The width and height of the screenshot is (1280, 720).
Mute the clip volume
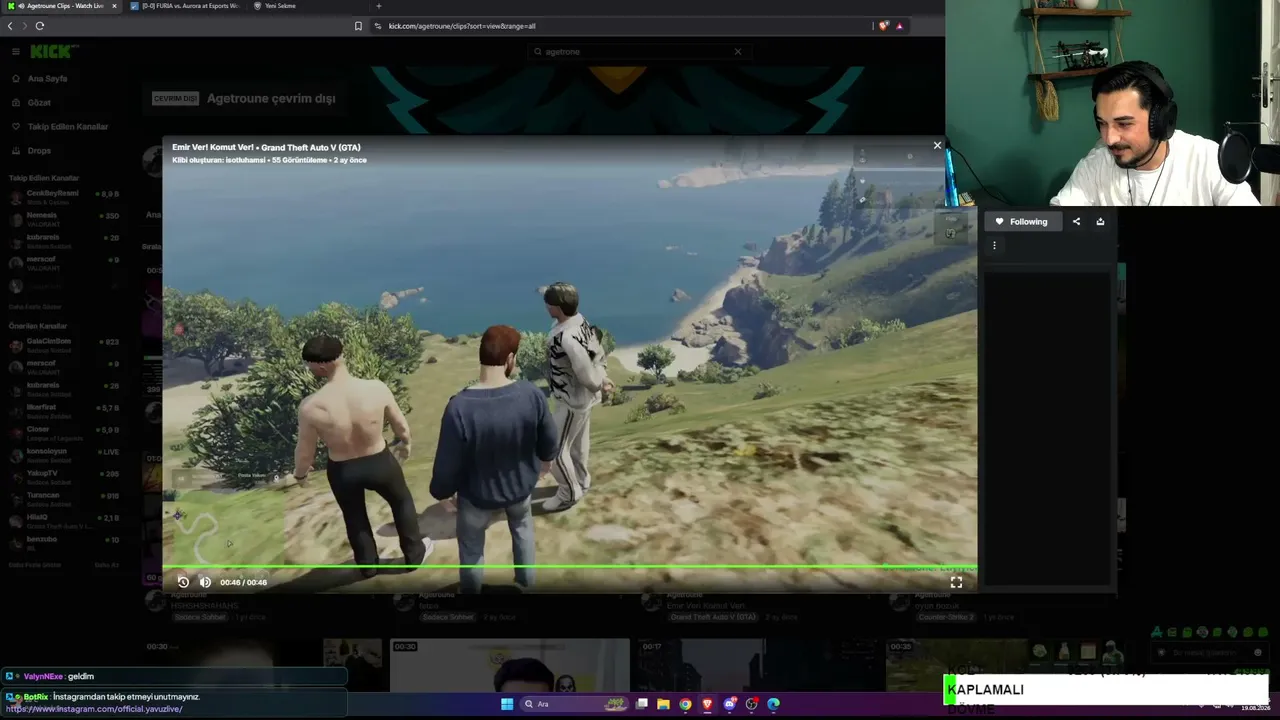(x=205, y=582)
